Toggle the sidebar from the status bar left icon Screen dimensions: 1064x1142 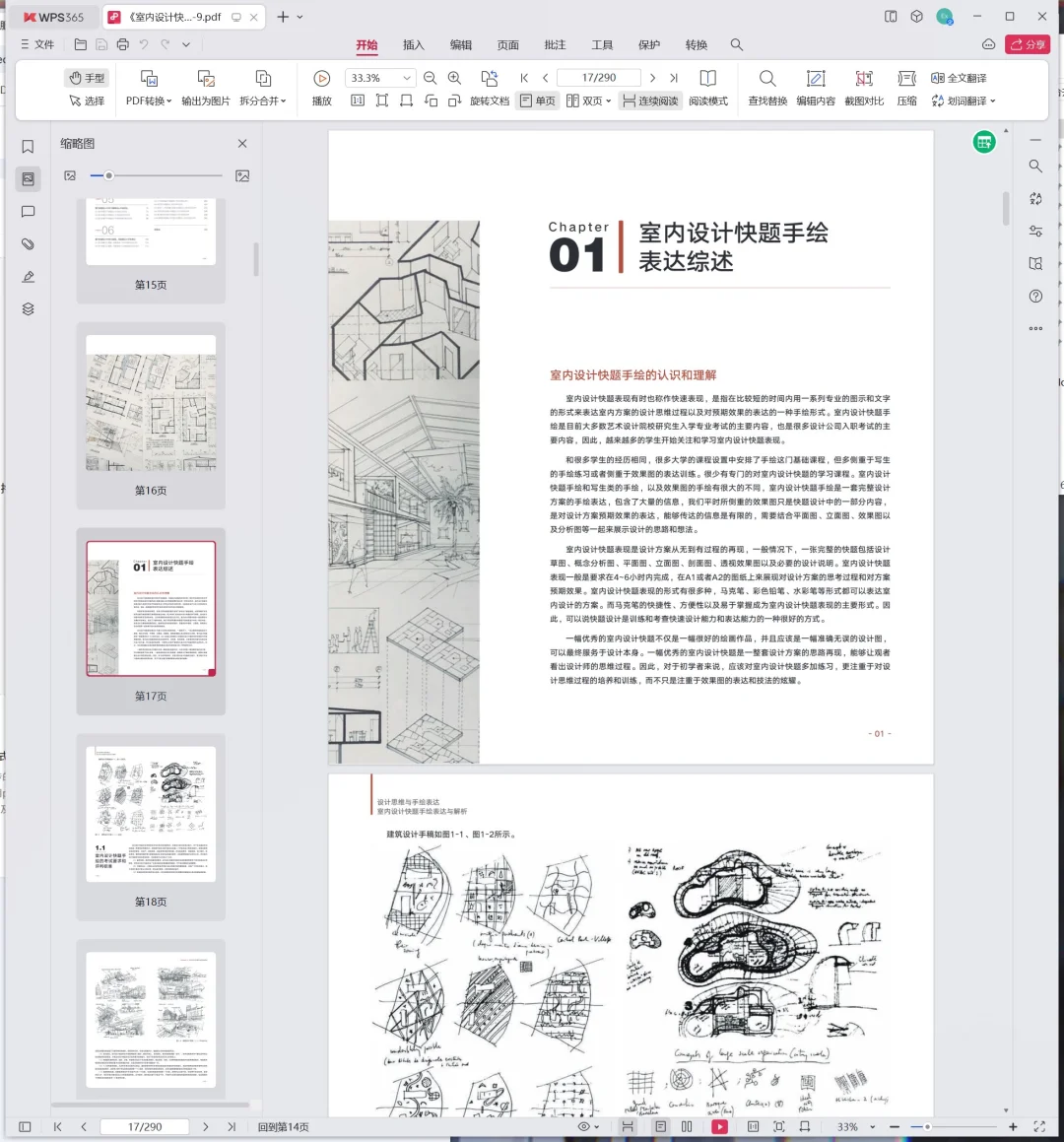(x=25, y=1126)
